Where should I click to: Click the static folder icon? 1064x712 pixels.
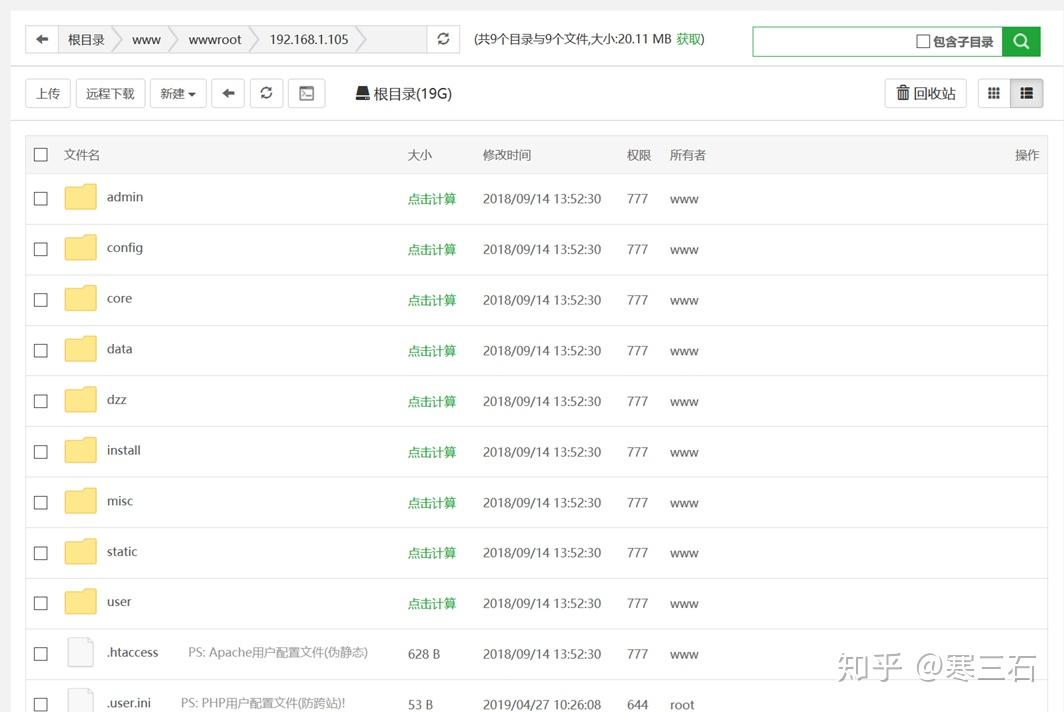point(81,552)
